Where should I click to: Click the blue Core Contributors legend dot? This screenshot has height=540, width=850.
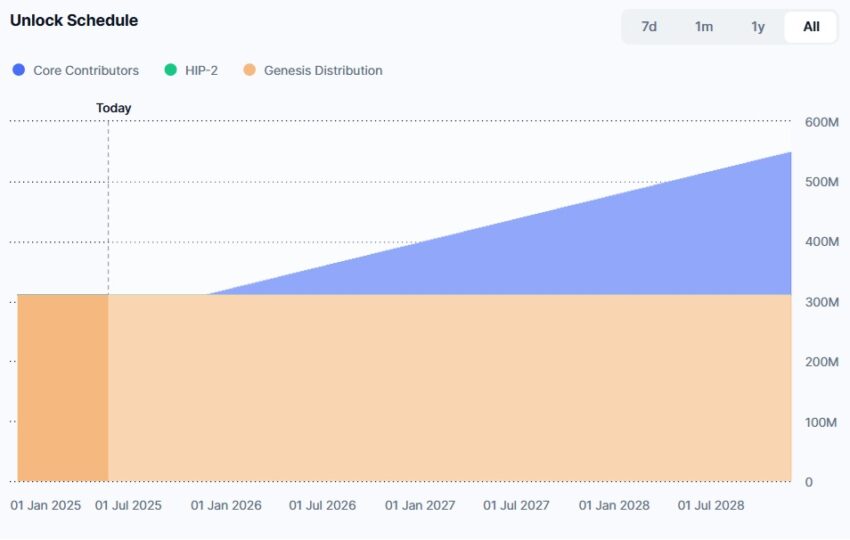[x=19, y=70]
